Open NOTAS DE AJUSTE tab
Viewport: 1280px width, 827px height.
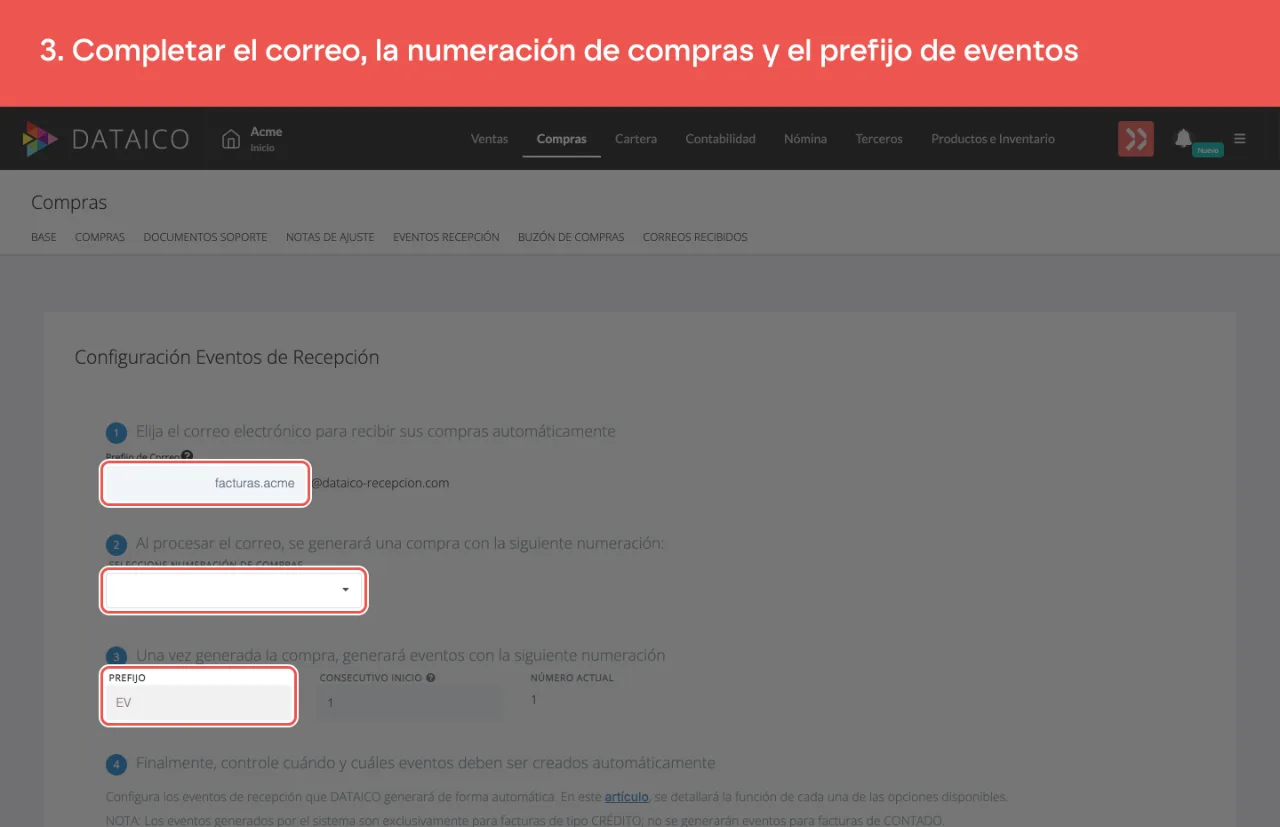click(330, 238)
